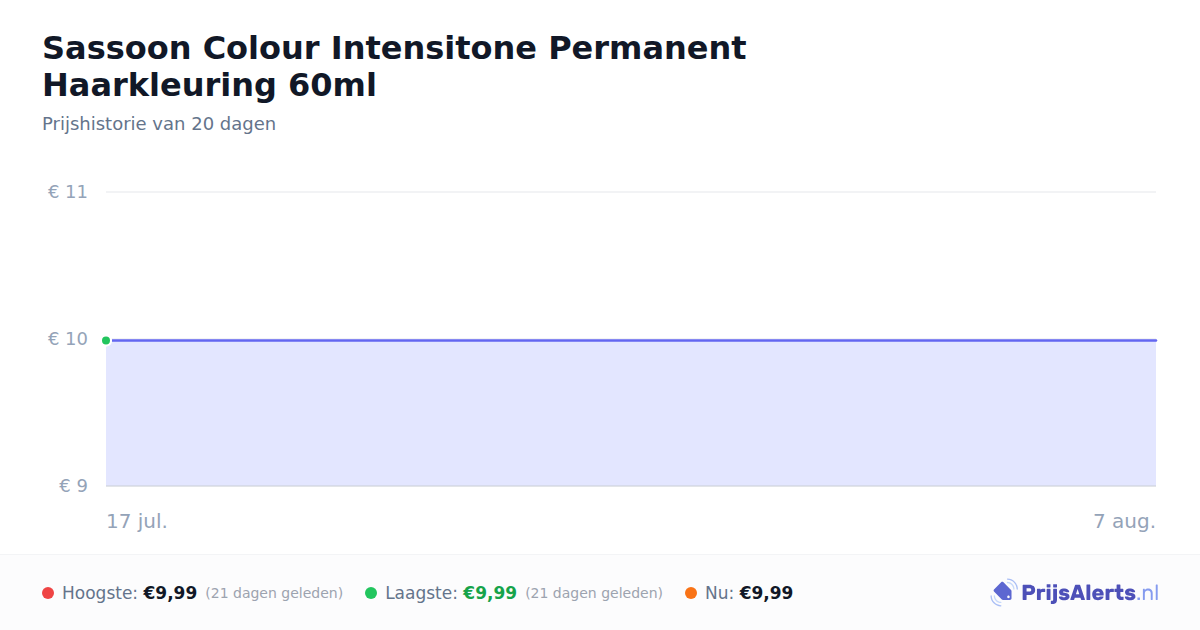Screen dimensions: 1200x630
Task: Click the green Laagste legend dot
Action: click(371, 593)
